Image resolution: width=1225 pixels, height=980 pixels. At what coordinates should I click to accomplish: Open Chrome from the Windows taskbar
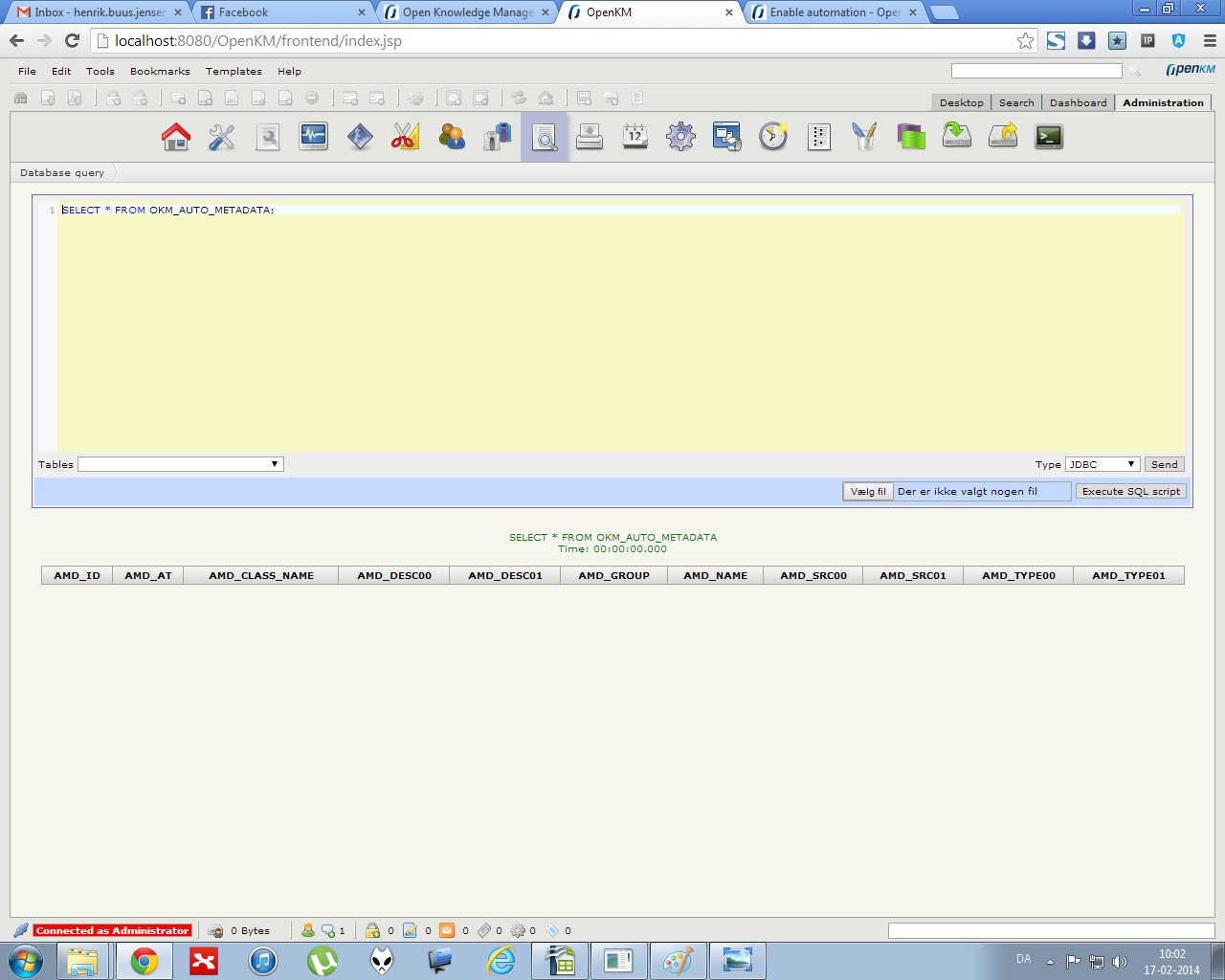click(144, 960)
